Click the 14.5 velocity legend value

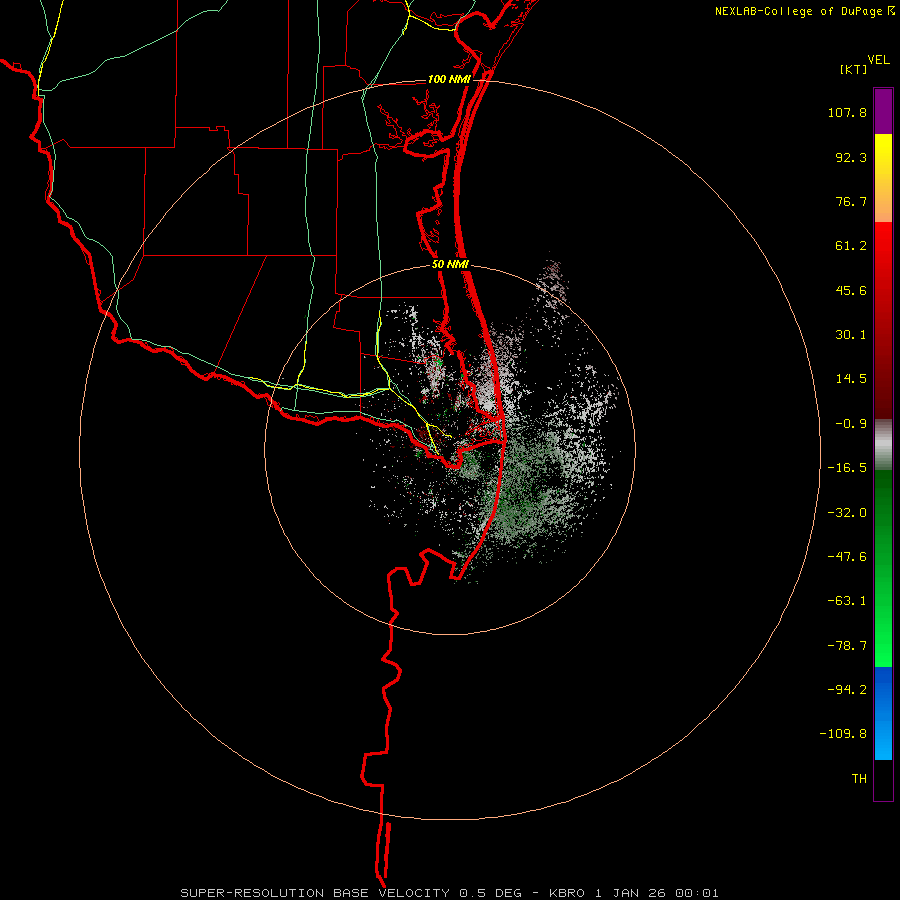[x=851, y=379]
